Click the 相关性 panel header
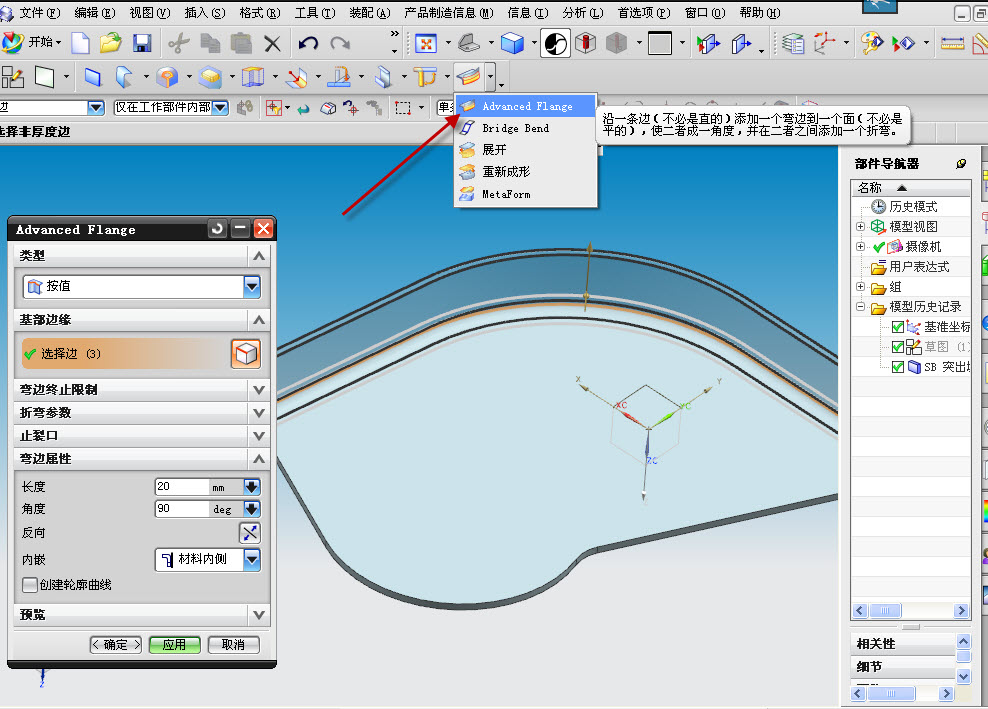The height and width of the screenshot is (709, 988). [903, 643]
